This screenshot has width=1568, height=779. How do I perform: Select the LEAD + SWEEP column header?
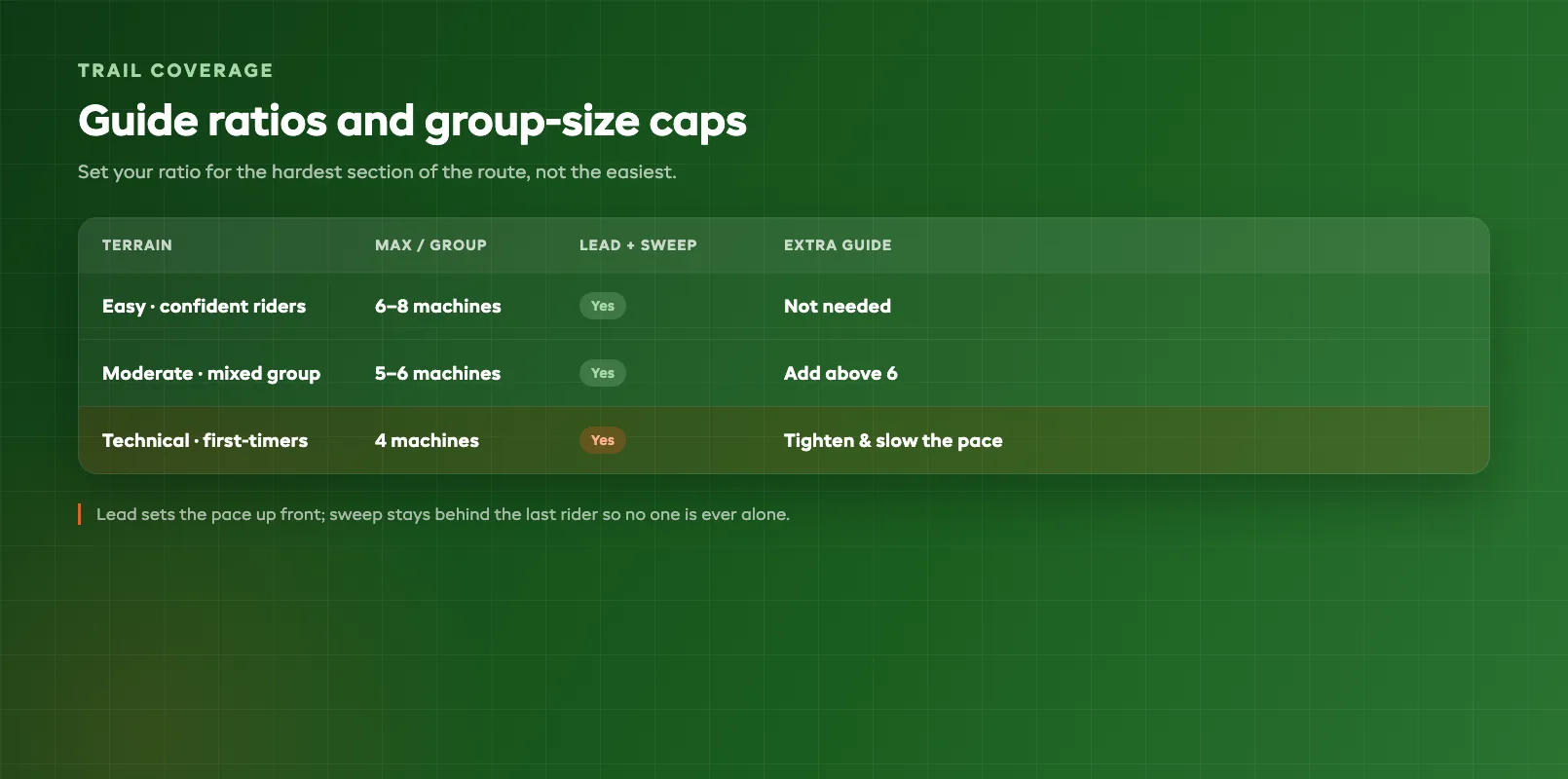638,245
